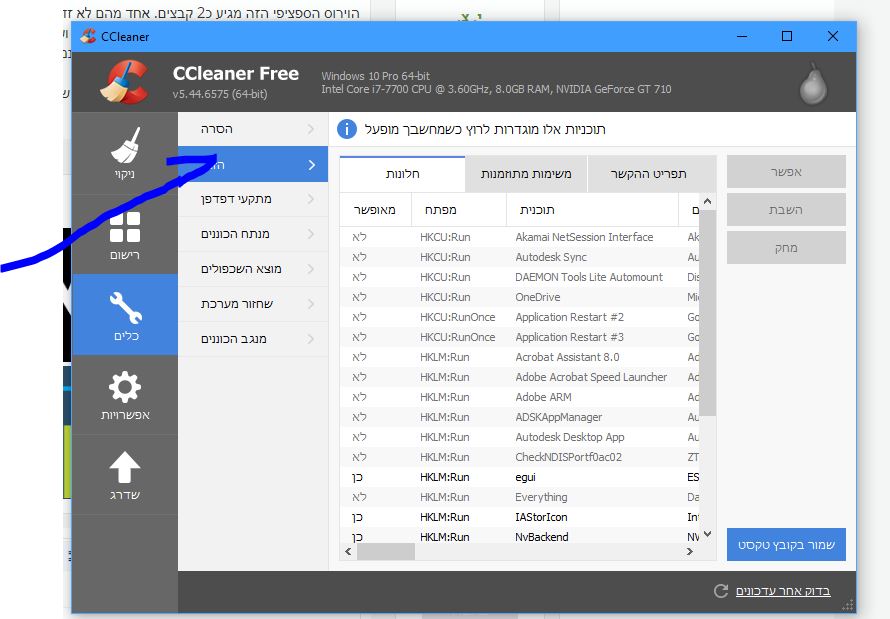Sort by the תוכנית column header

pyautogui.click(x=592, y=210)
